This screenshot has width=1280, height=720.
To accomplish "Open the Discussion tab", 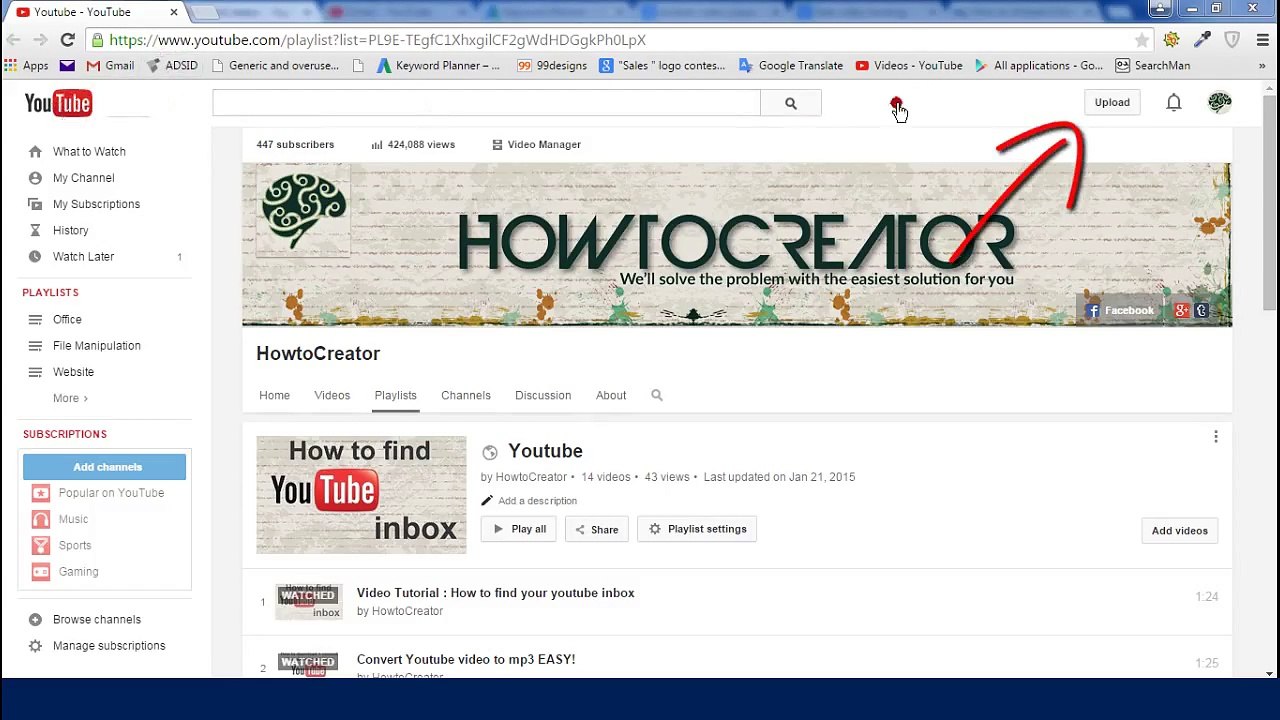I will pyautogui.click(x=543, y=395).
